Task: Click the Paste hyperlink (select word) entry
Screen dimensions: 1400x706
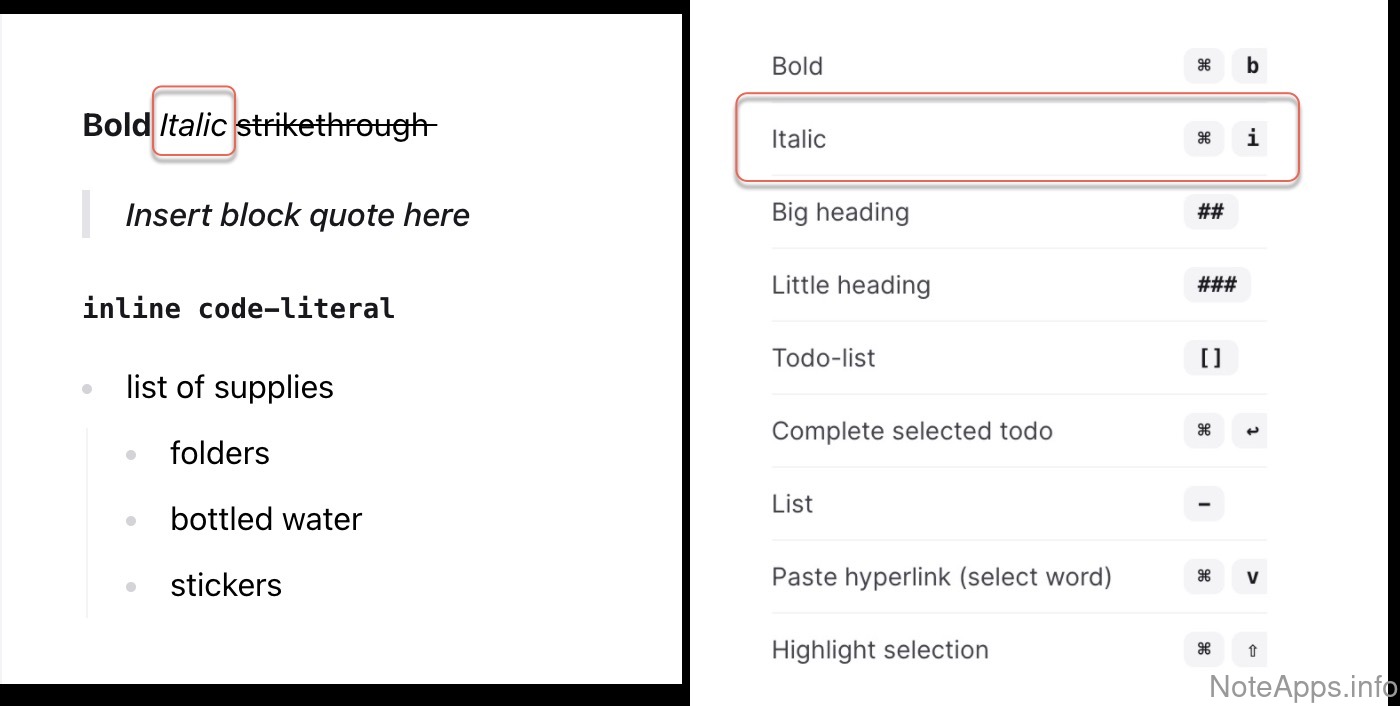Action: click(x=941, y=577)
